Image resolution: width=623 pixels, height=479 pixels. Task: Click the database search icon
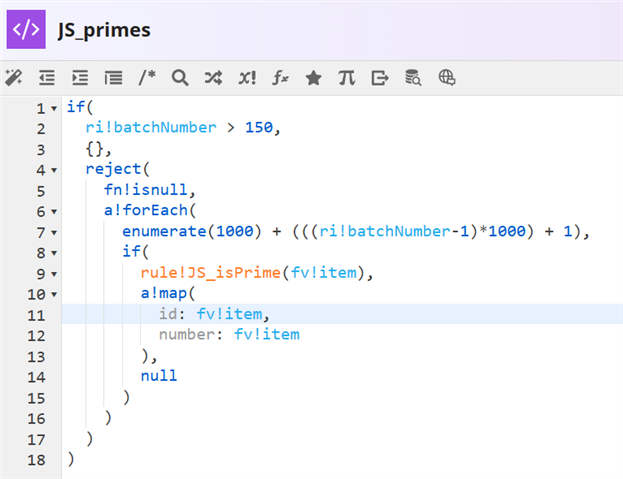(412, 77)
